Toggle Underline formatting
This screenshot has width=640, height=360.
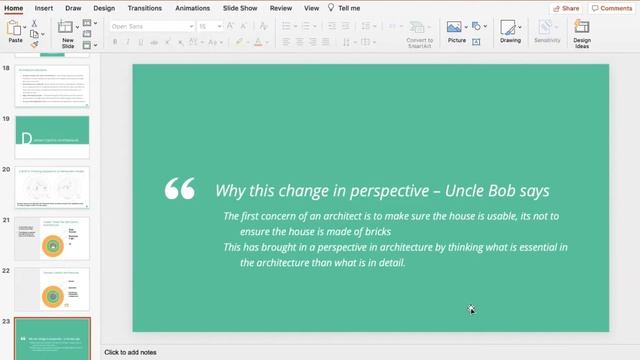(141, 42)
